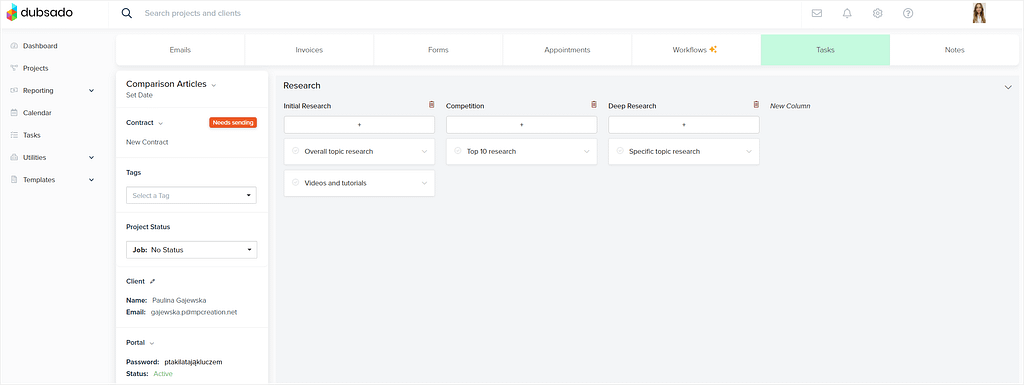Select the Tasks tab
Viewport: 1024px width, 385px height.
[x=825, y=50]
